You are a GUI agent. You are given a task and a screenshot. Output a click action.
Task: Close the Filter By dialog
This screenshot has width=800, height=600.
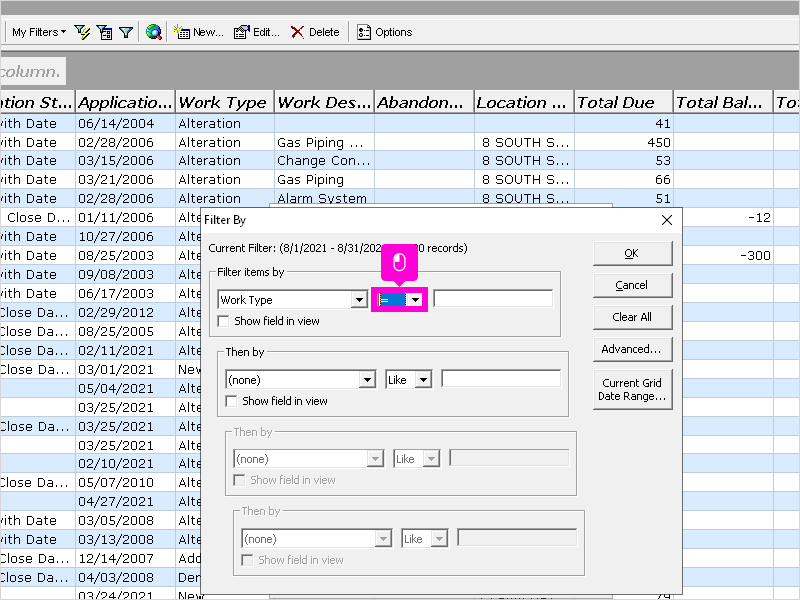tap(667, 220)
